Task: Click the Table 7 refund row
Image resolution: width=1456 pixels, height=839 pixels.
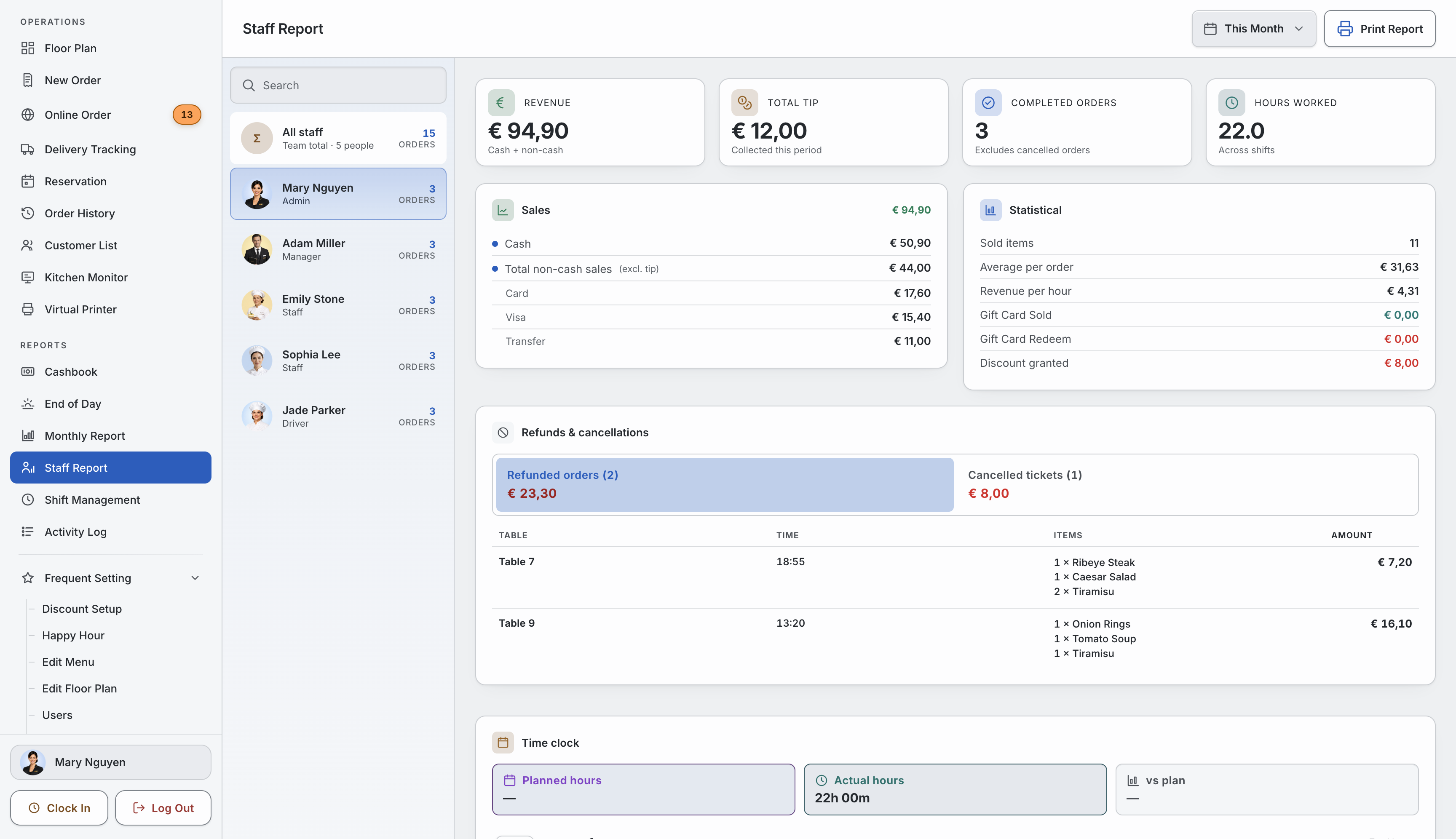Action: coord(955,577)
